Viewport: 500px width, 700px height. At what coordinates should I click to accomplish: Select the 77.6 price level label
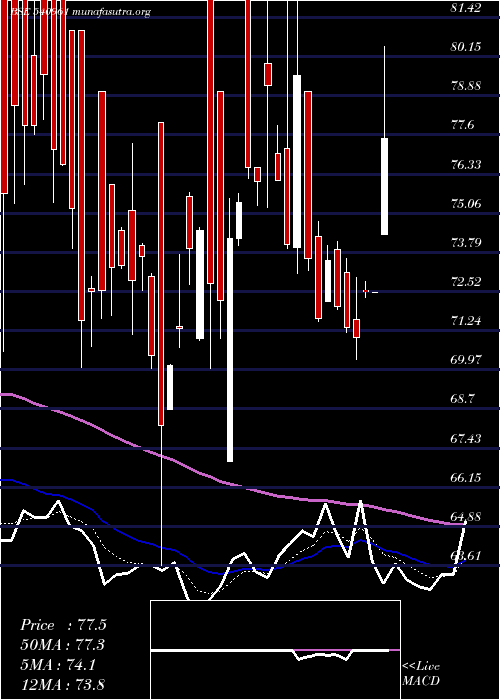(x=462, y=125)
